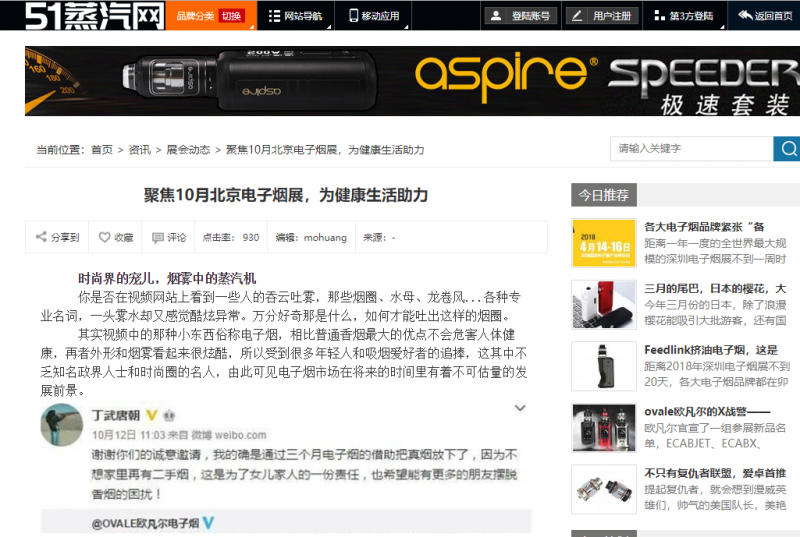This screenshot has height=537, width=800.
Task: Click the keyword search input field
Action: (692, 149)
